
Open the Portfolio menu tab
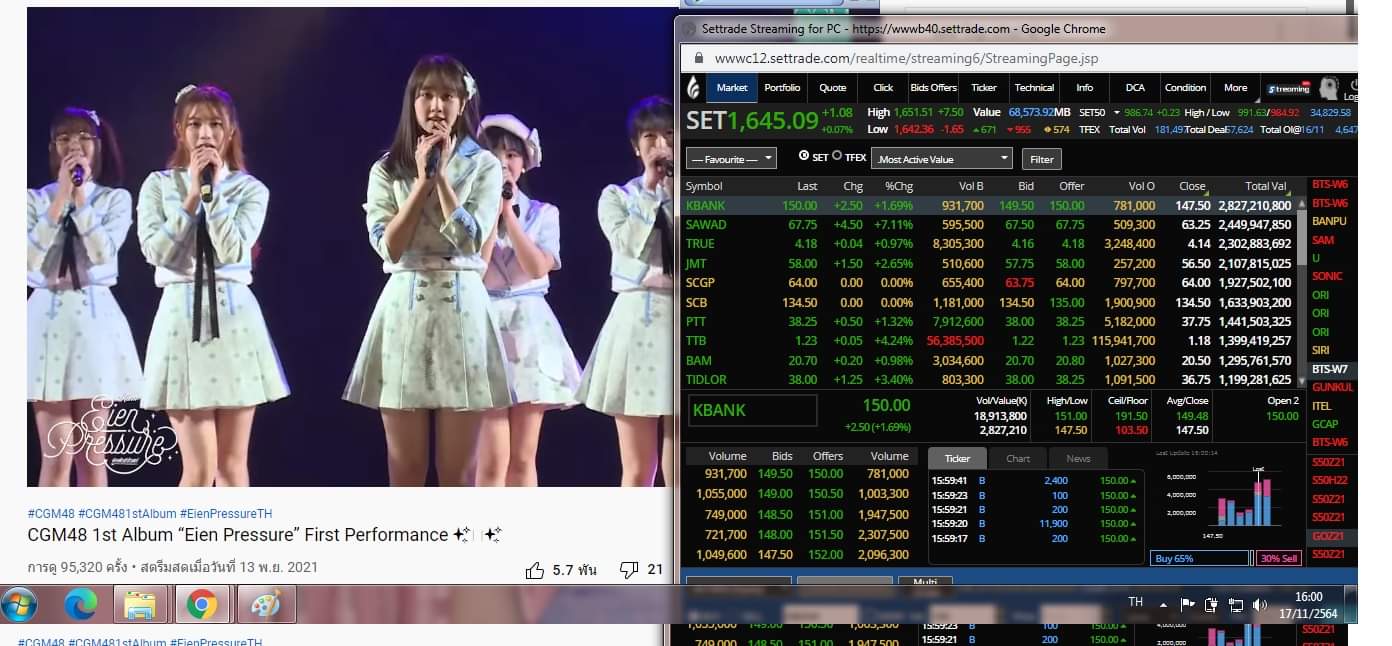782,88
